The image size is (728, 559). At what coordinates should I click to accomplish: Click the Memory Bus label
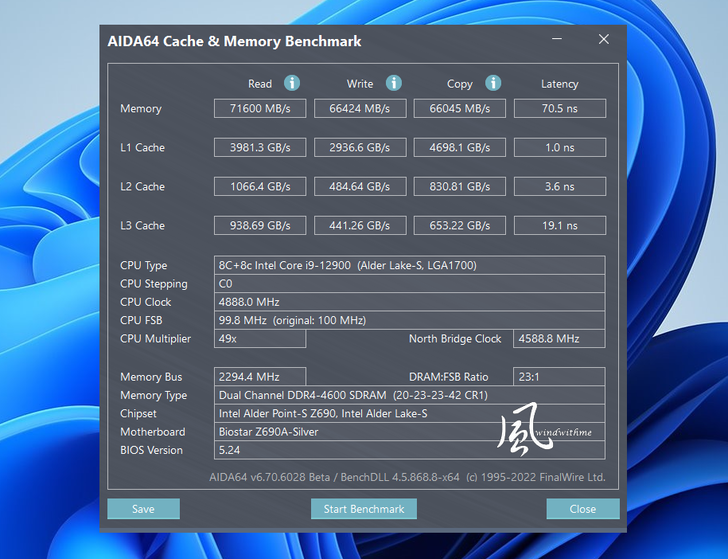[x=151, y=377]
